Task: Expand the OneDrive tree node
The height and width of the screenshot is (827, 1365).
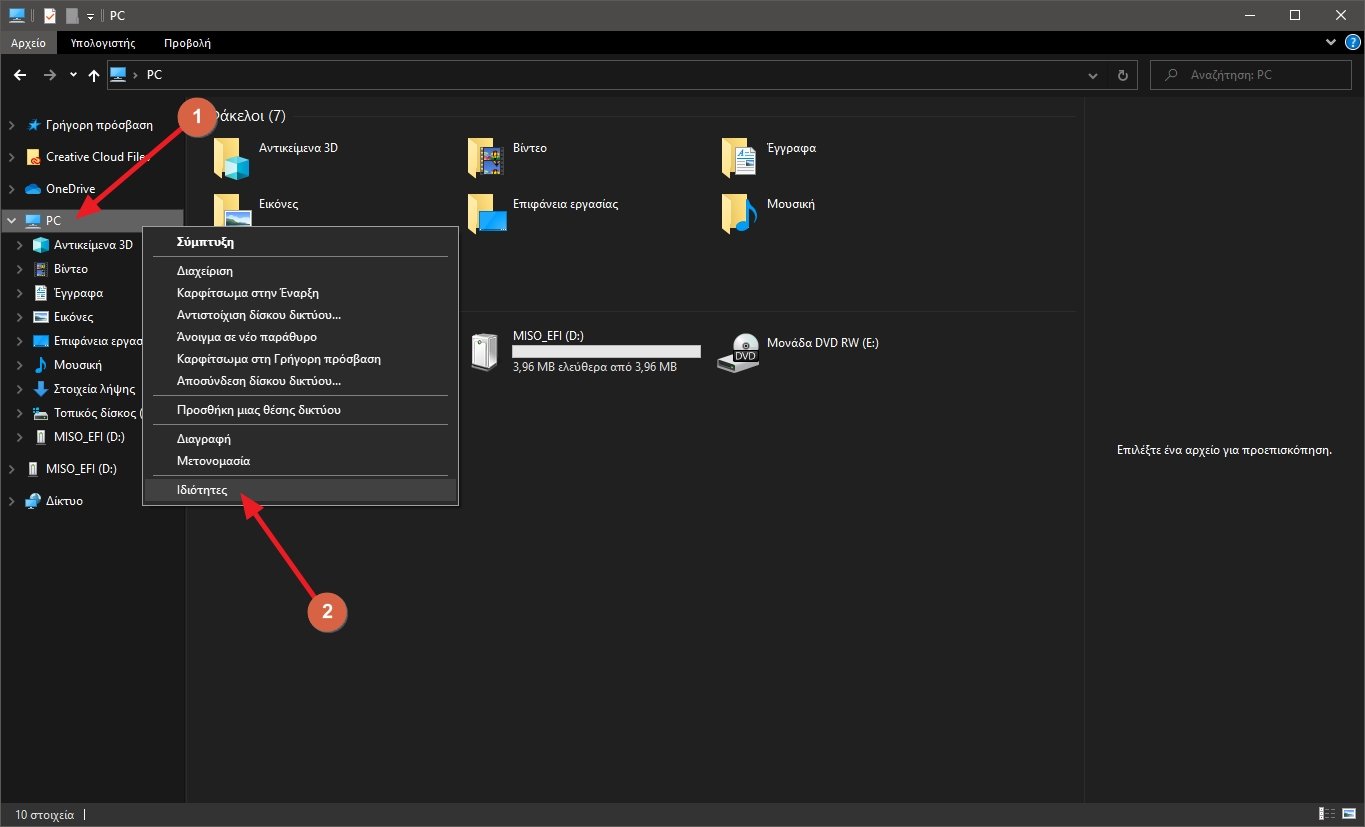Action: tap(11, 189)
